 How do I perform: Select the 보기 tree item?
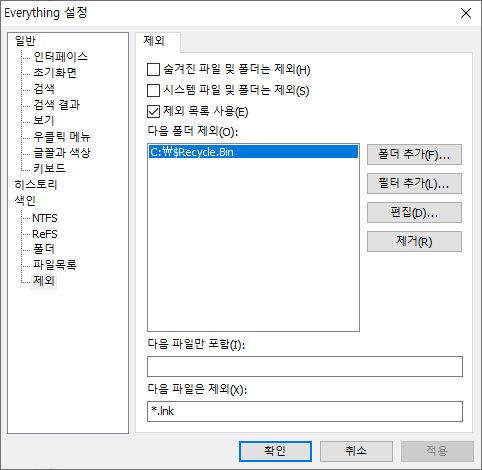pyautogui.click(x=43, y=121)
